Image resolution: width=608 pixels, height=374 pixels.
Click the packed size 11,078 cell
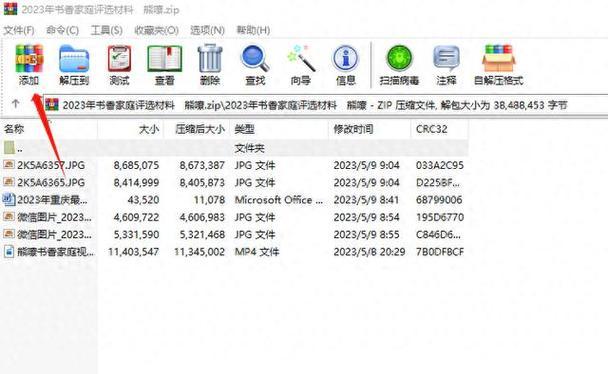209,200
